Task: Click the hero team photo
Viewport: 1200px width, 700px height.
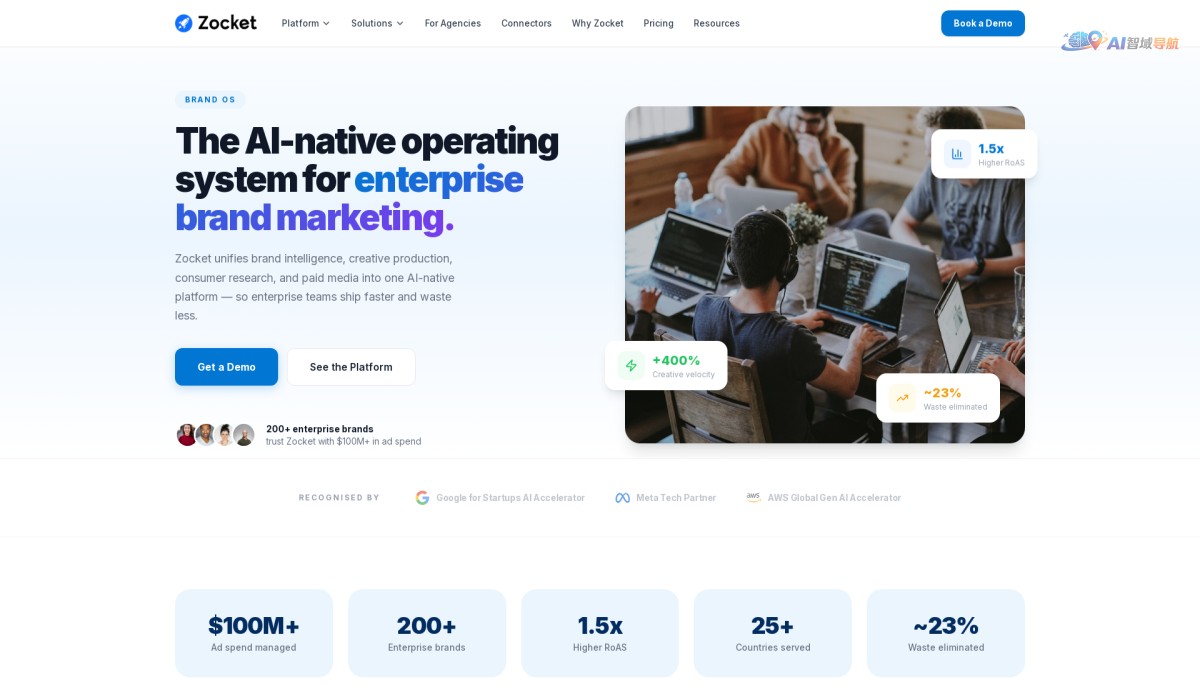Action: (x=825, y=275)
